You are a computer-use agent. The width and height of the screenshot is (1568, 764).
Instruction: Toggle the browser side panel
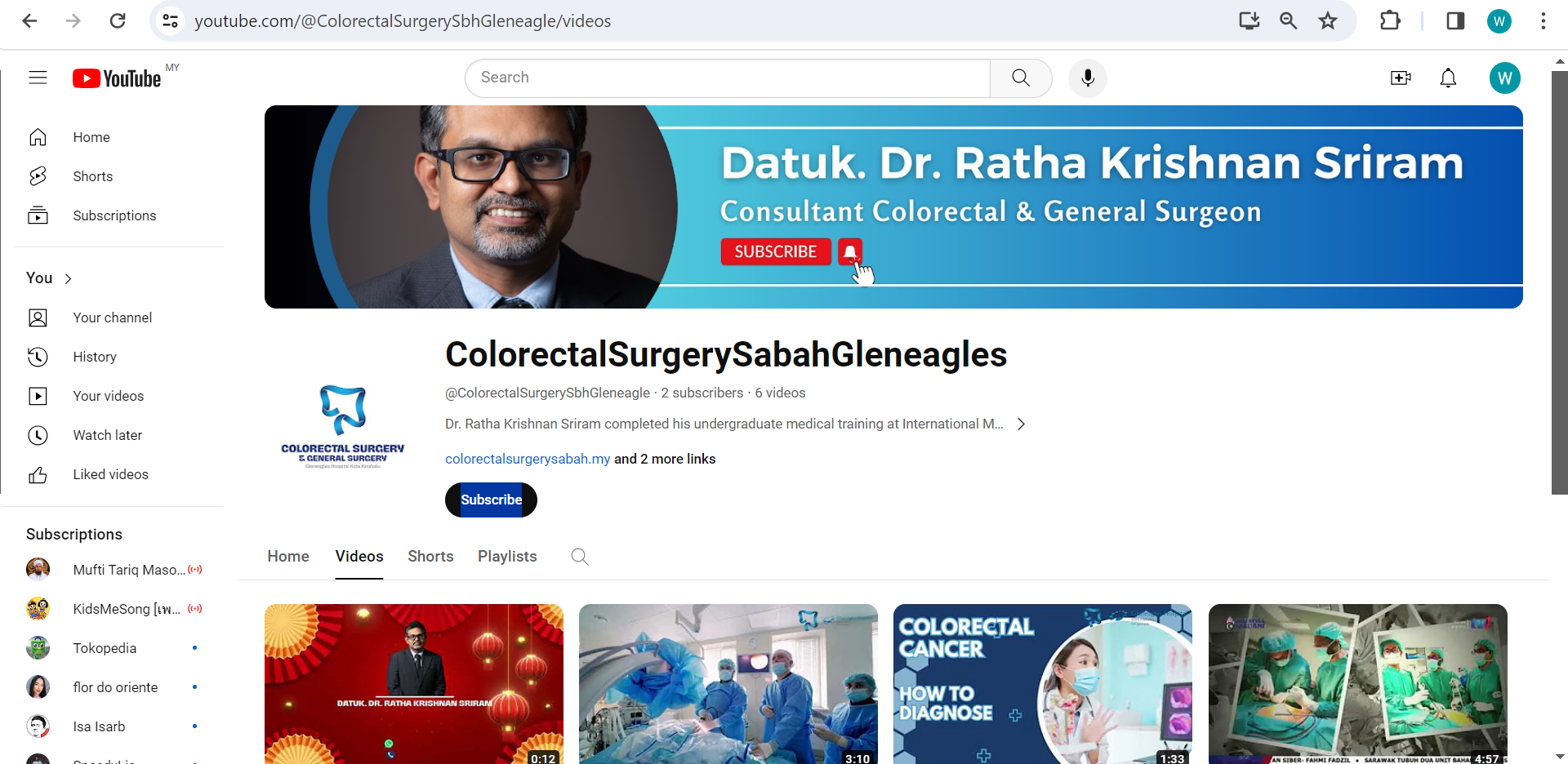[x=1455, y=20]
